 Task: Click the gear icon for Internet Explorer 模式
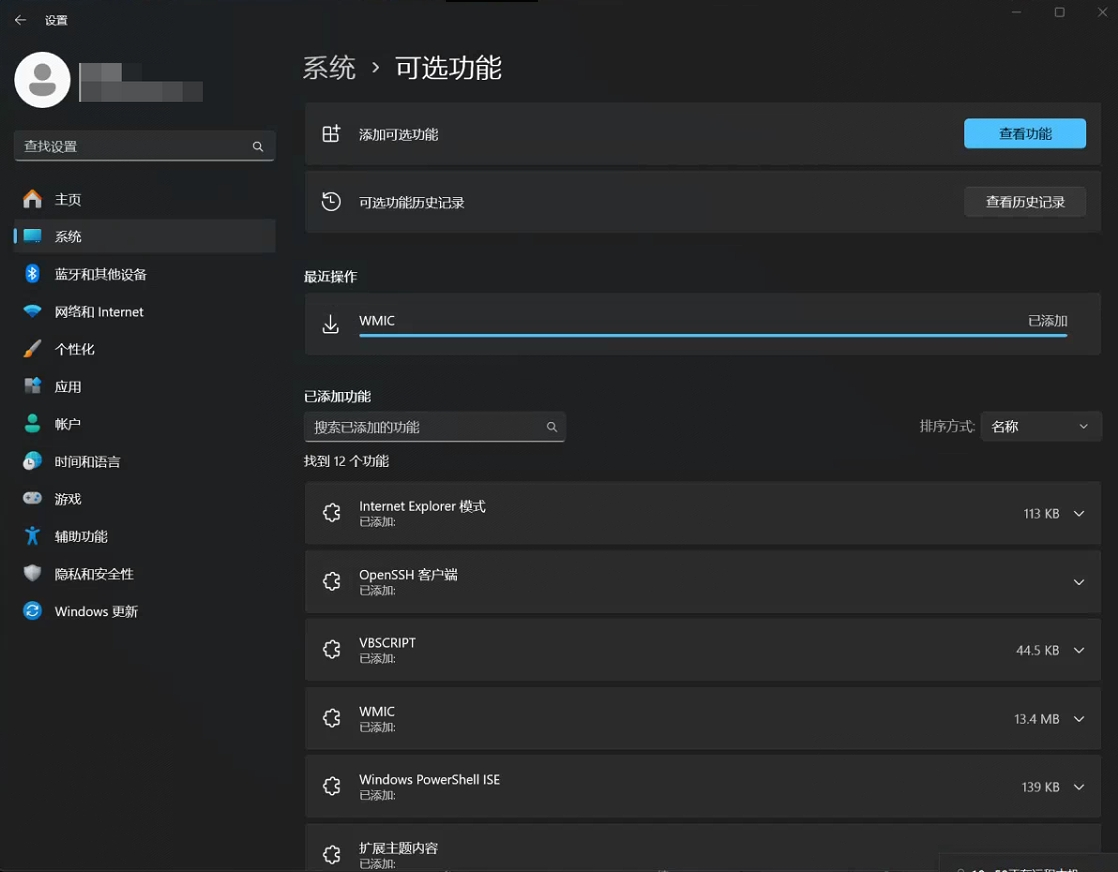[x=332, y=513]
